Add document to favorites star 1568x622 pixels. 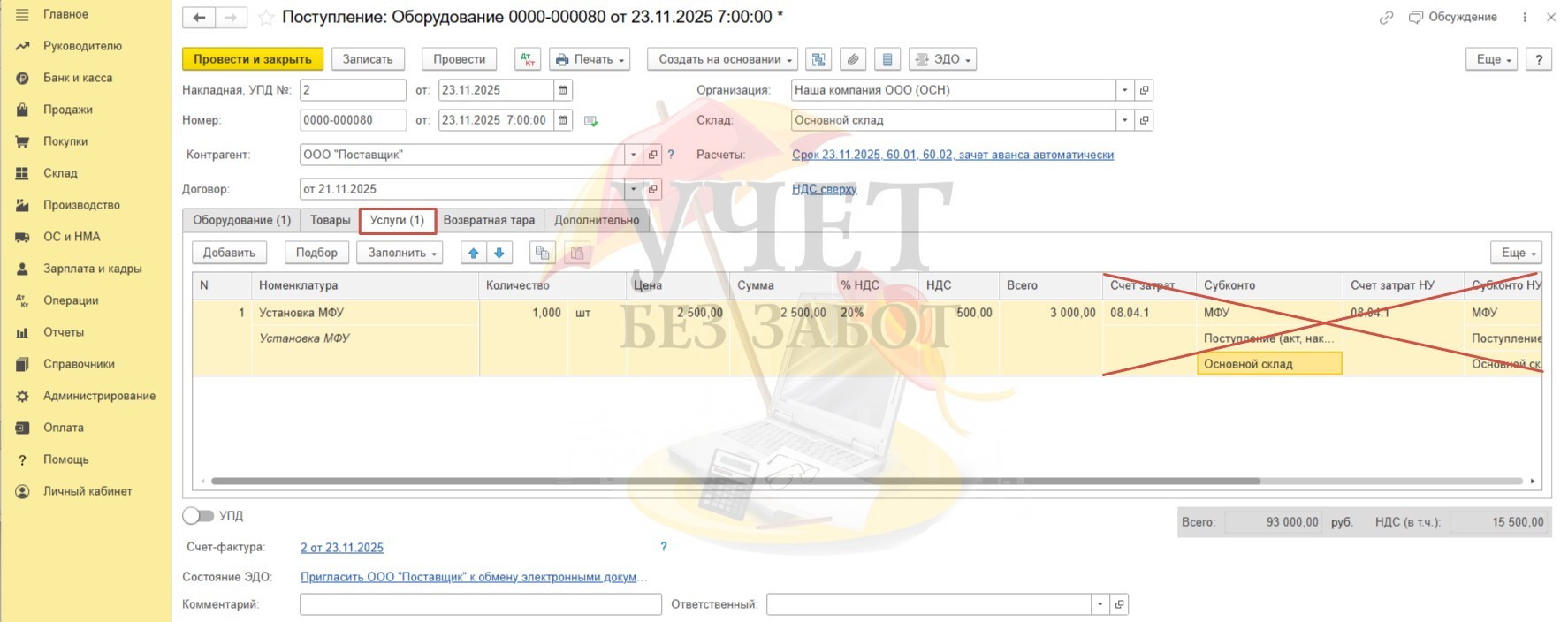pos(265,17)
